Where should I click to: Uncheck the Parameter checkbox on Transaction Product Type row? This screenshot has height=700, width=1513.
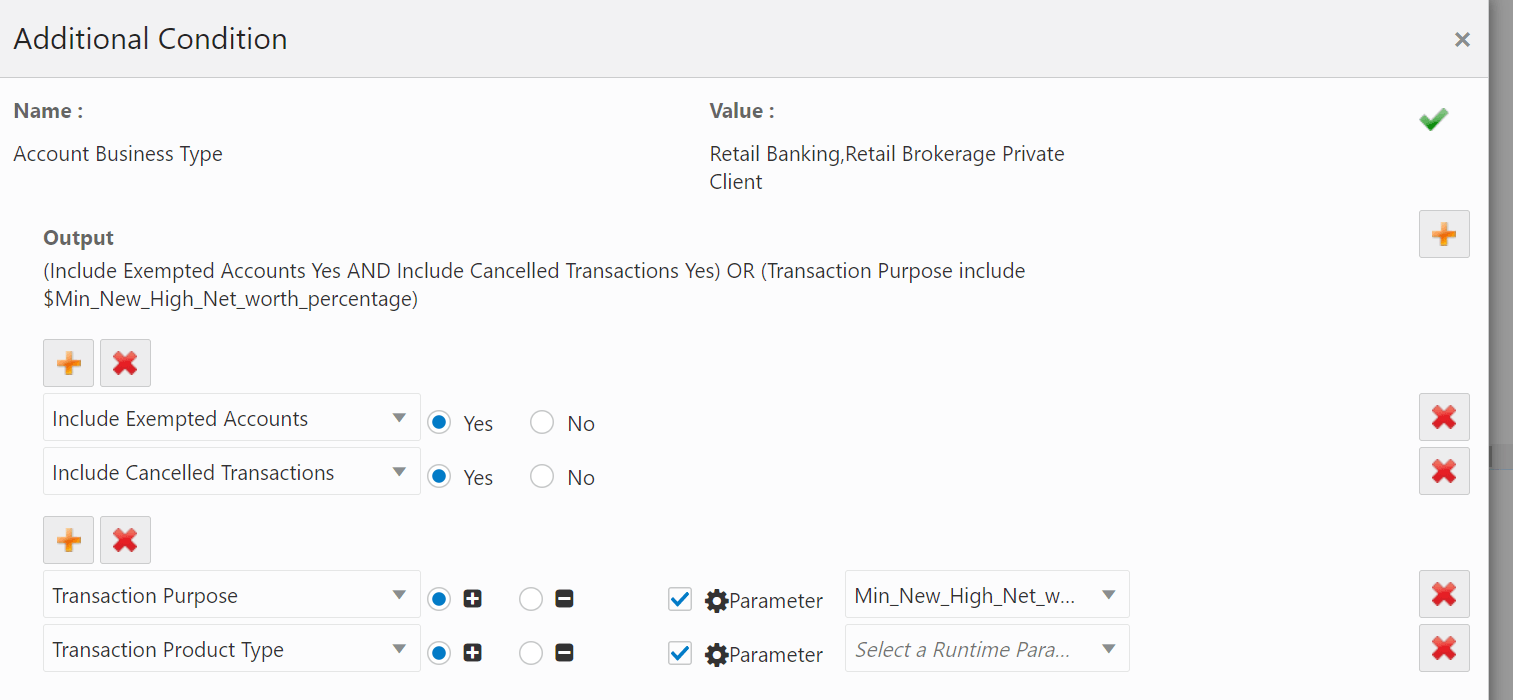pyautogui.click(x=680, y=653)
